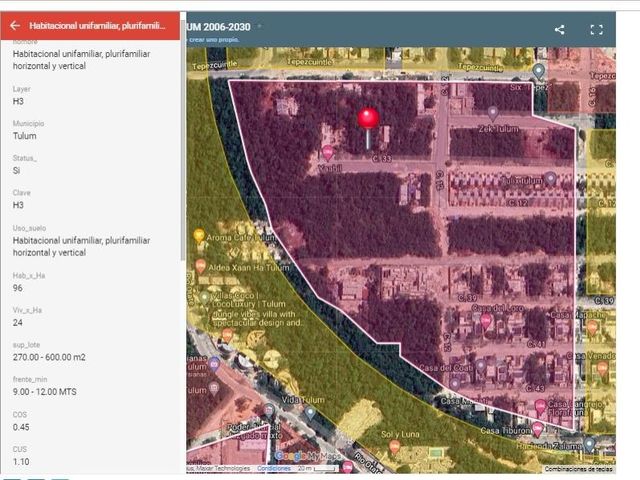Open the Casa Tiburon lodging pin
This screenshot has height=480, width=640.
[538, 429]
